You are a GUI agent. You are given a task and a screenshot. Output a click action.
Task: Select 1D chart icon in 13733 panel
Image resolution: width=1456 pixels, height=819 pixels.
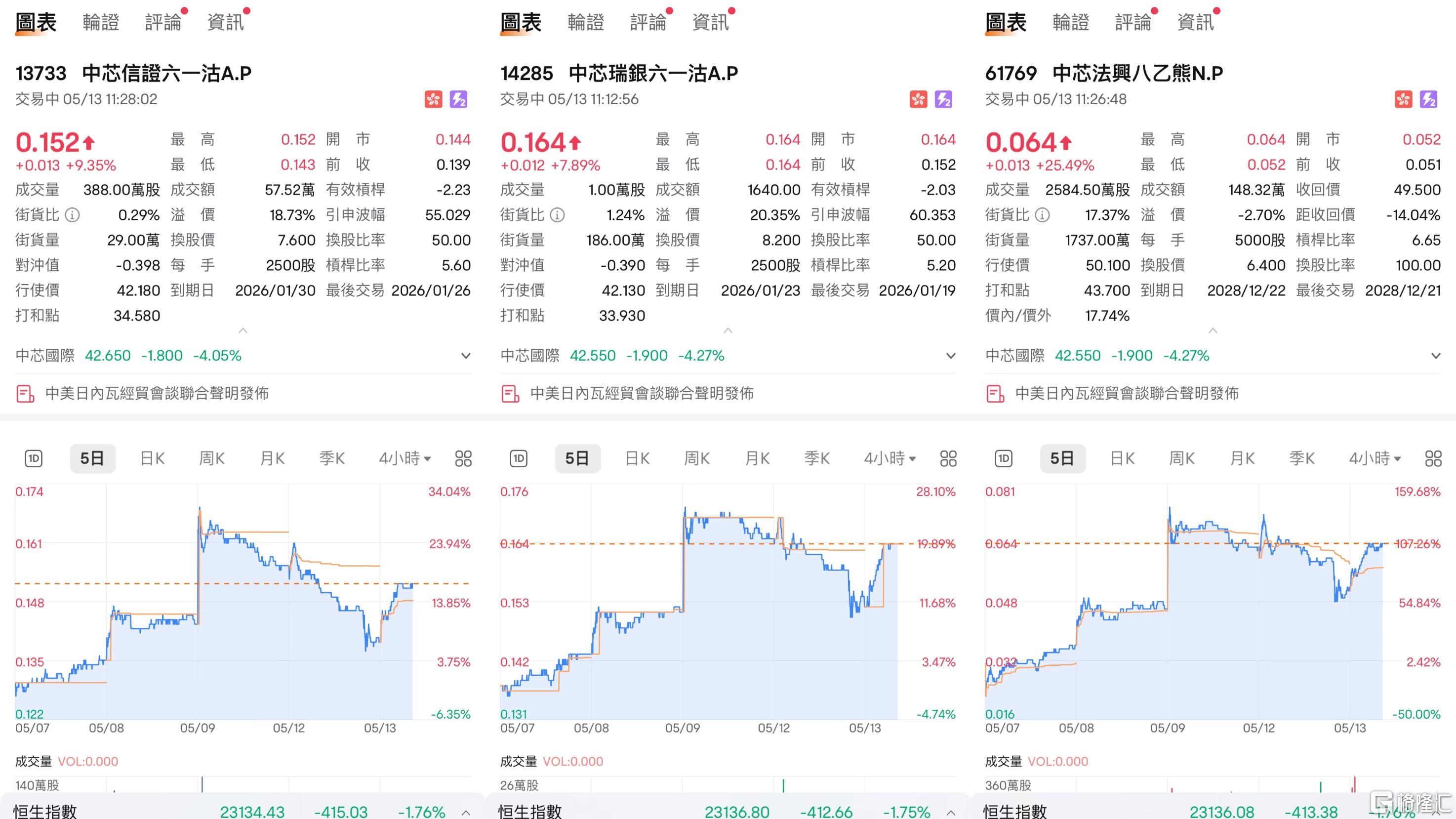point(34,458)
